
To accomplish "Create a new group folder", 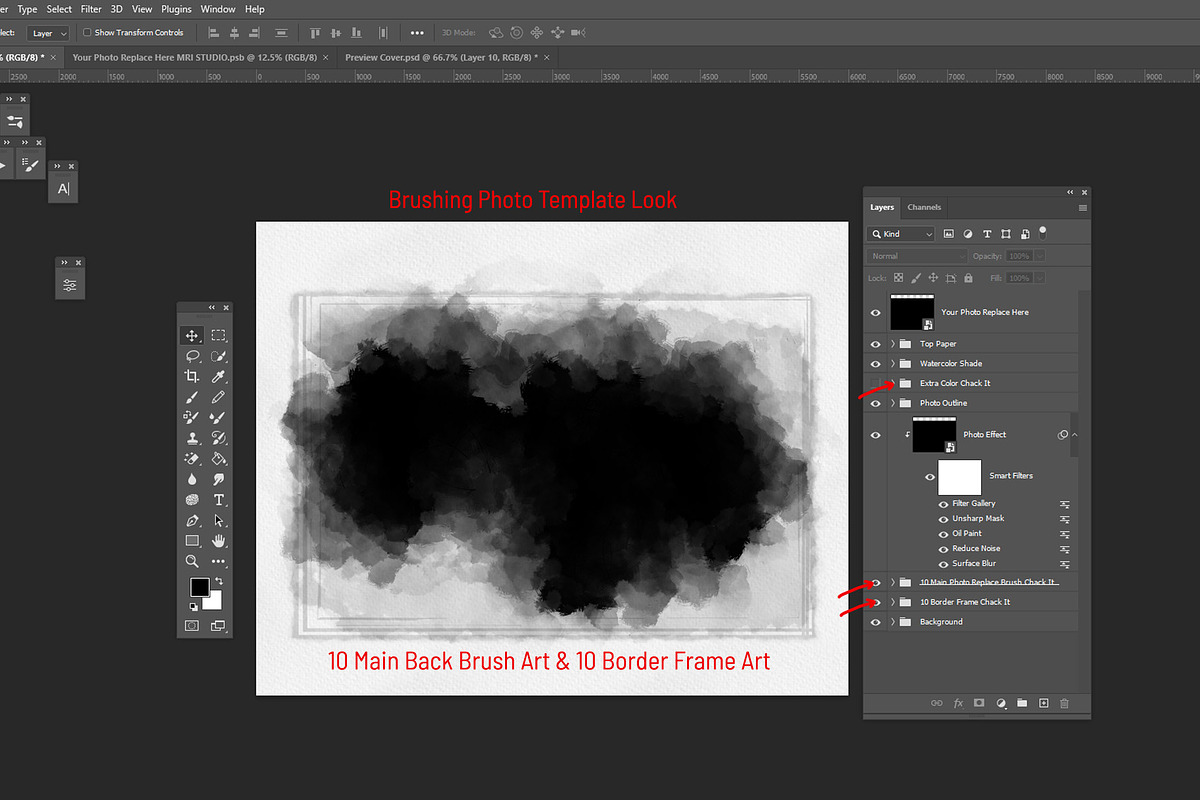I will pos(1022,703).
